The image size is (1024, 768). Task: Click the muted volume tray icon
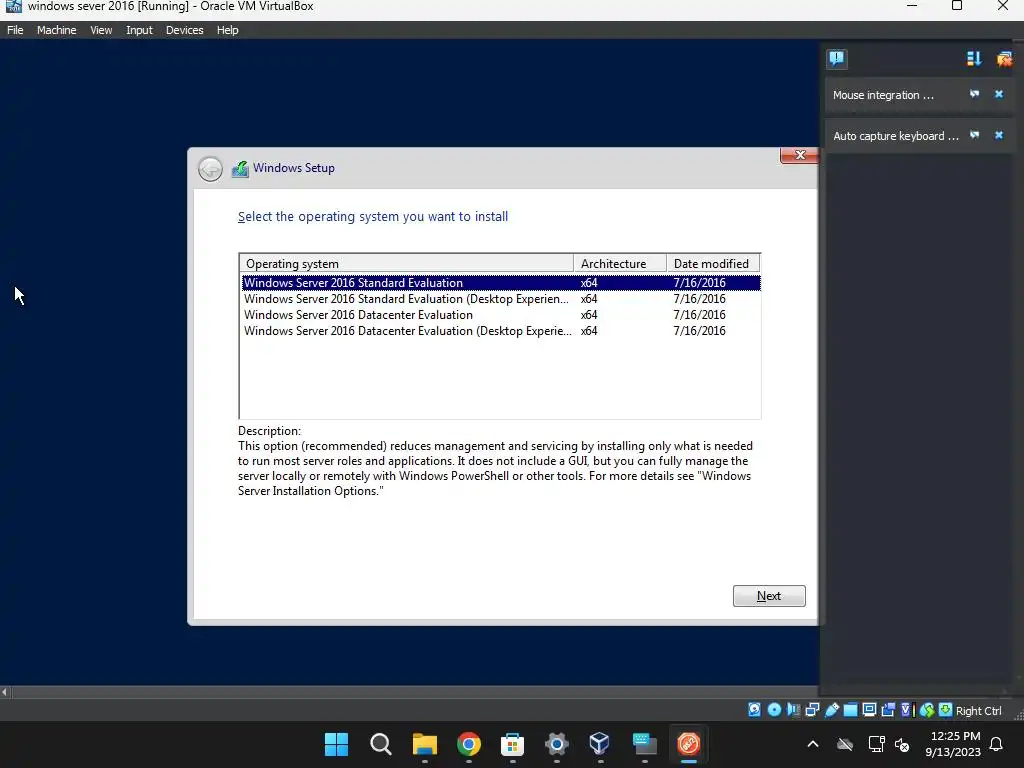pyautogui.click(x=902, y=744)
